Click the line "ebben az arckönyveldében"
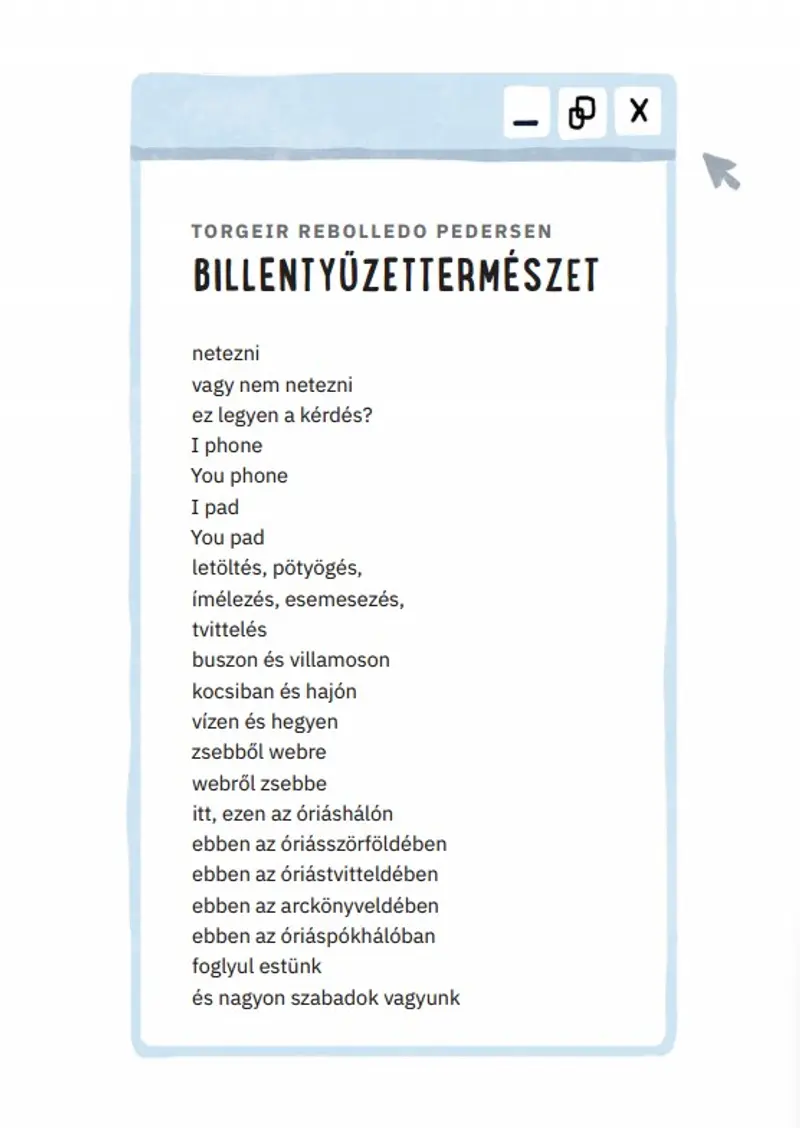 315,906
